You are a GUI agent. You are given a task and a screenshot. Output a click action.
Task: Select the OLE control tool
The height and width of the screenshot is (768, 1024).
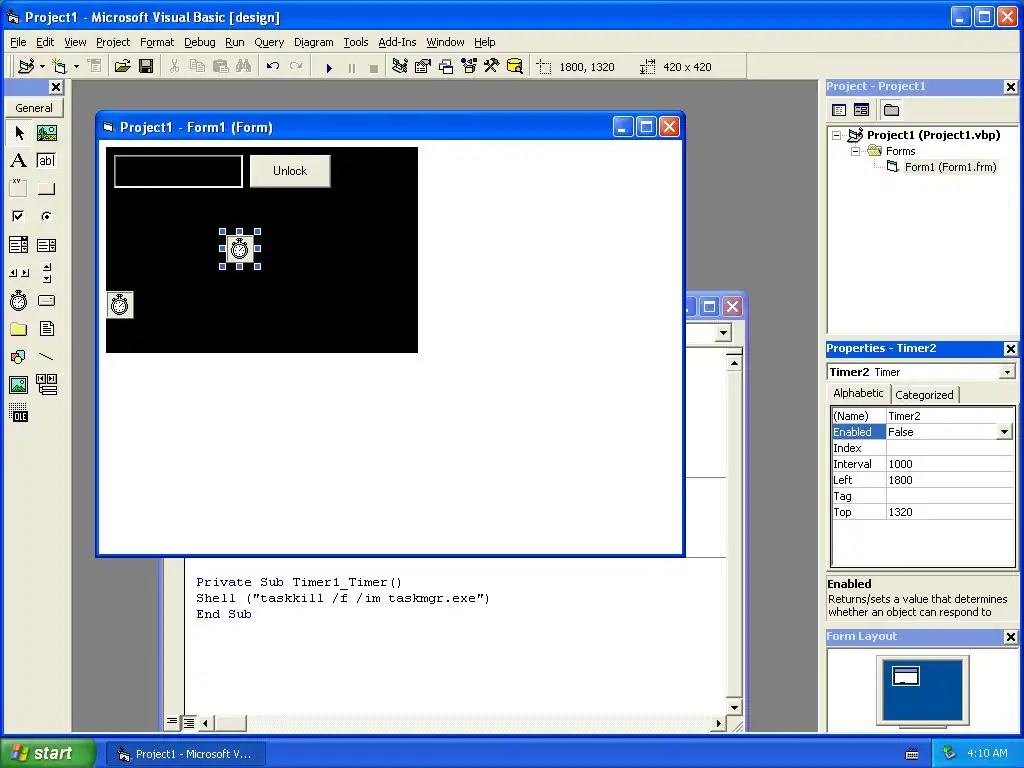19,413
